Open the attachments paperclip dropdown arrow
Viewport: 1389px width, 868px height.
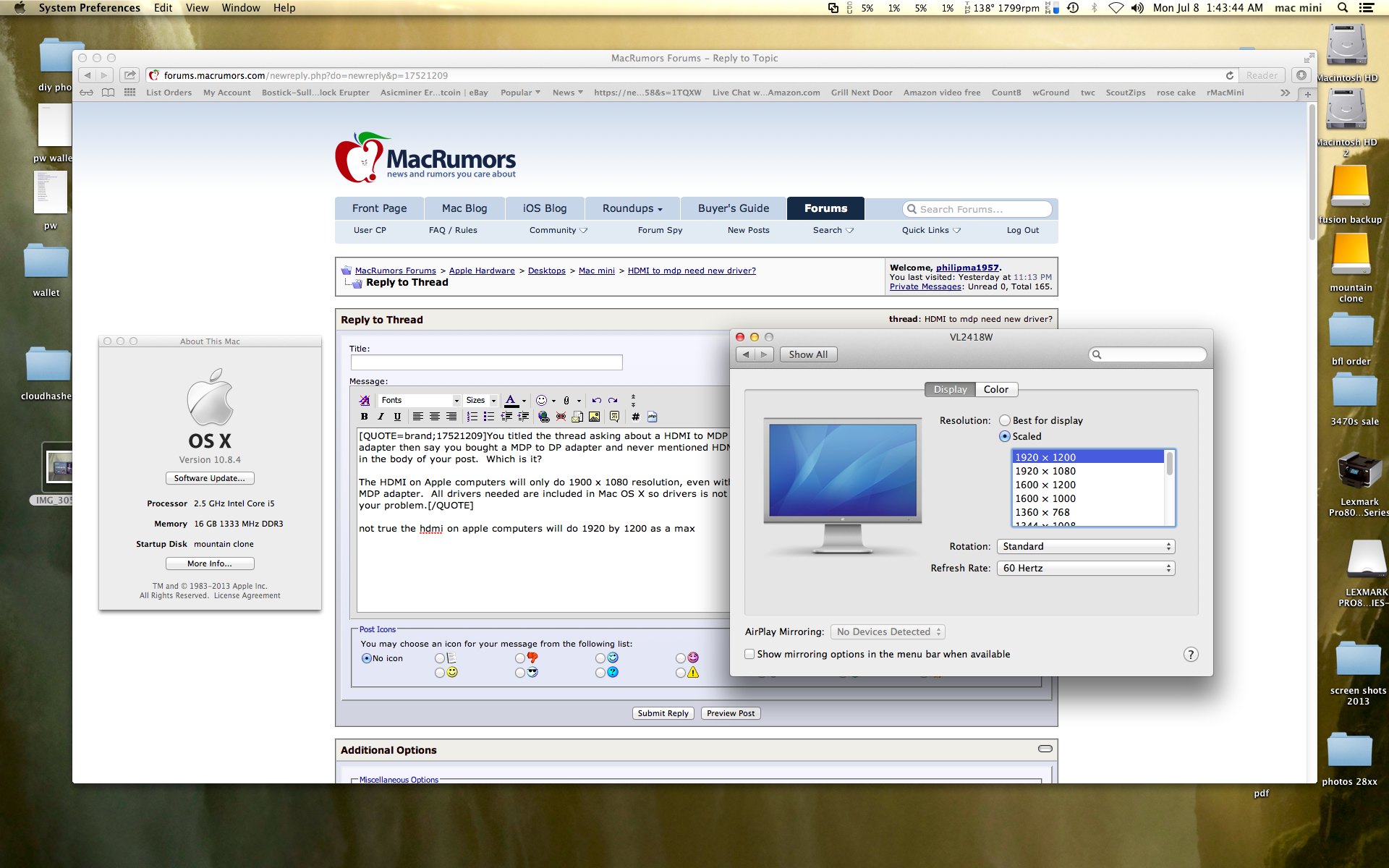pos(579,401)
